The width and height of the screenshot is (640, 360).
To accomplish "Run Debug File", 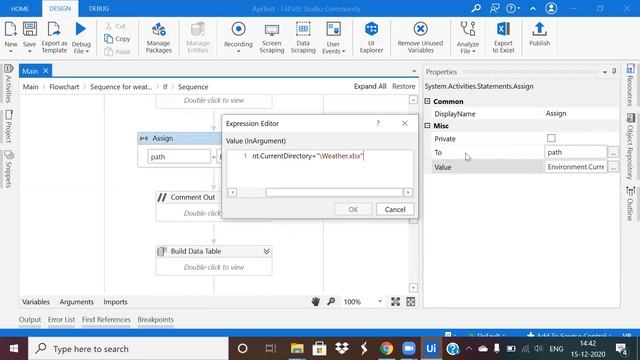I will (x=81, y=37).
